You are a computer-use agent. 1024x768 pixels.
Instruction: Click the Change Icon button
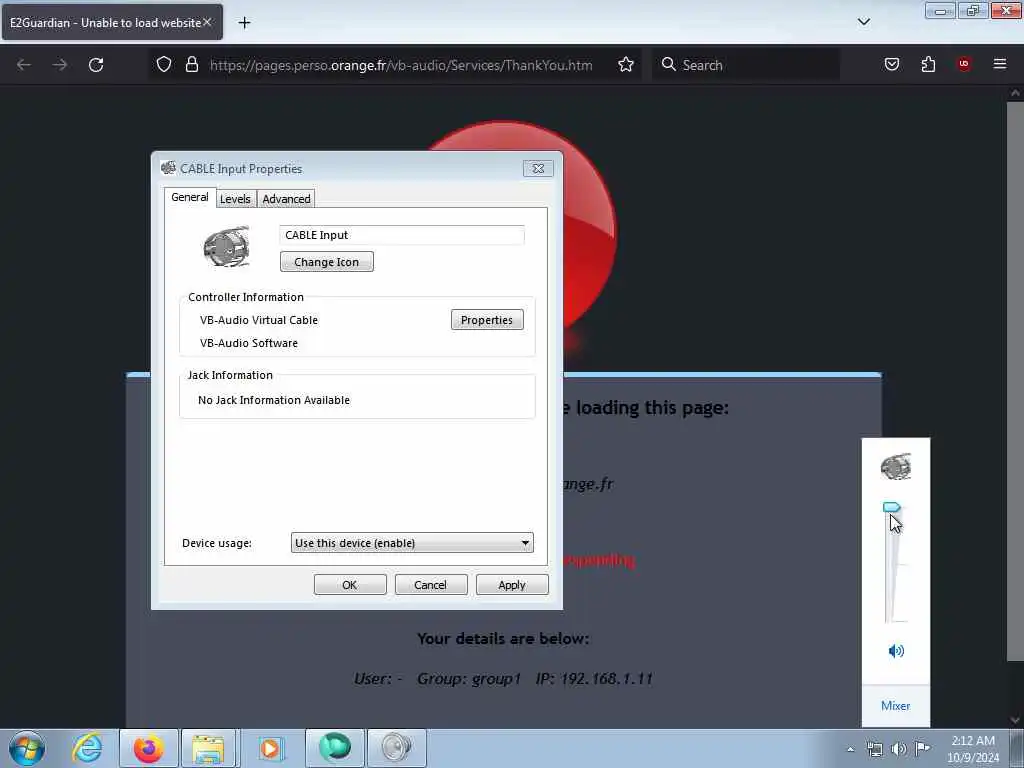click(x=327, y=262)
